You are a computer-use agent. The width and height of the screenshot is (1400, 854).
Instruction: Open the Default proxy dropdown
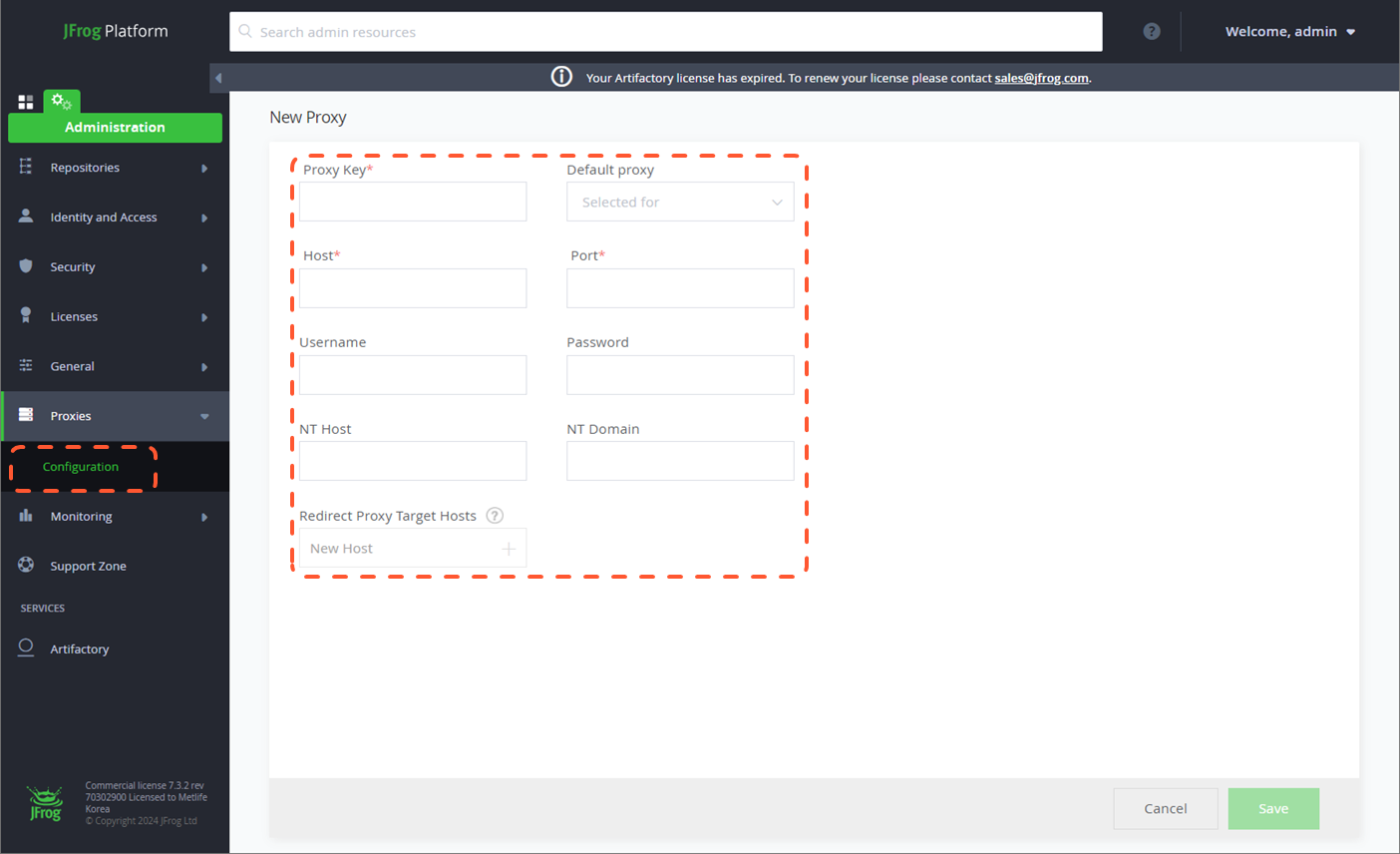(680, 203)
